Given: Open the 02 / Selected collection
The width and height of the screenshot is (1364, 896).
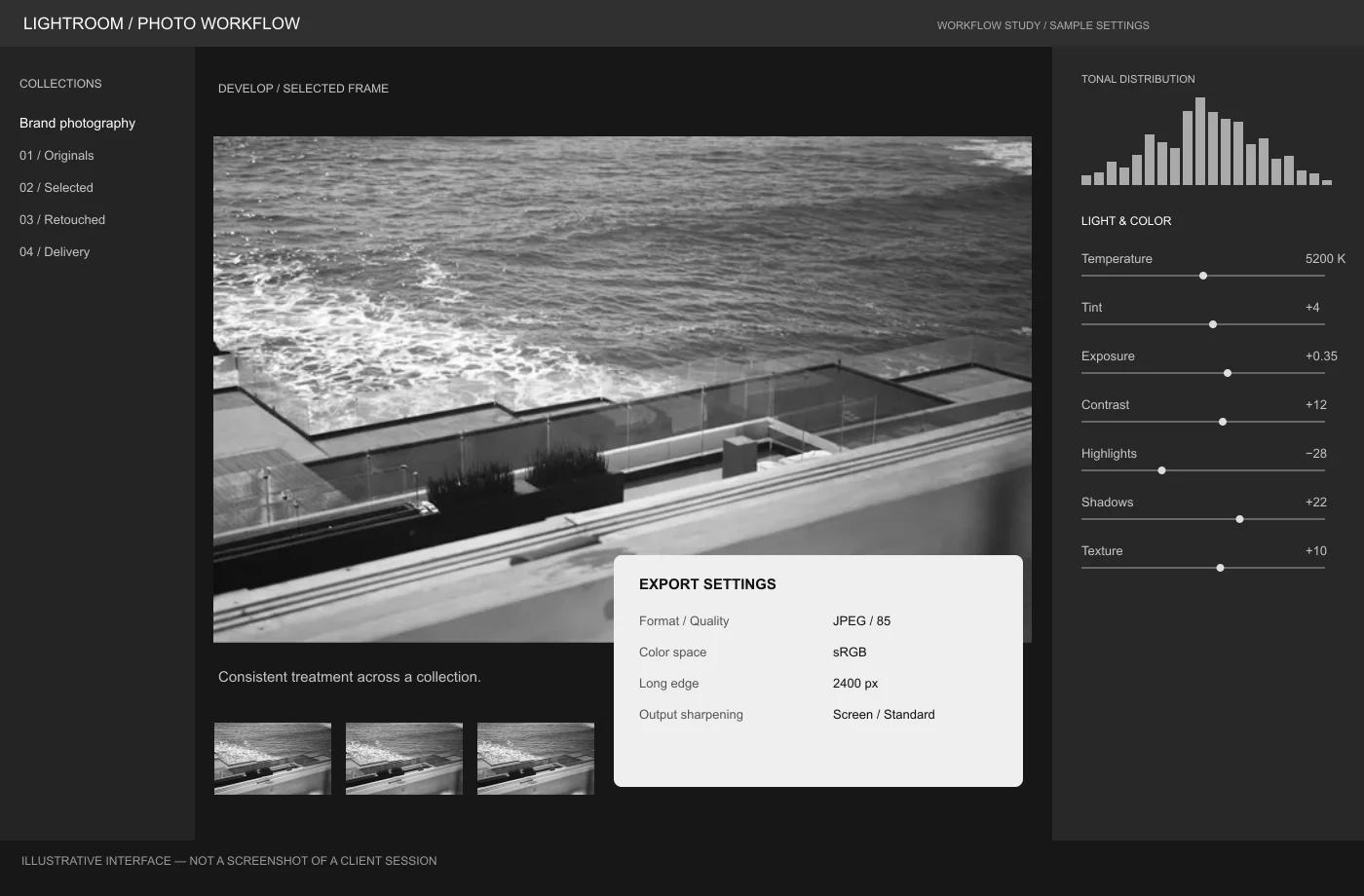Looking at the screenshot, I should tap(57, 187).
